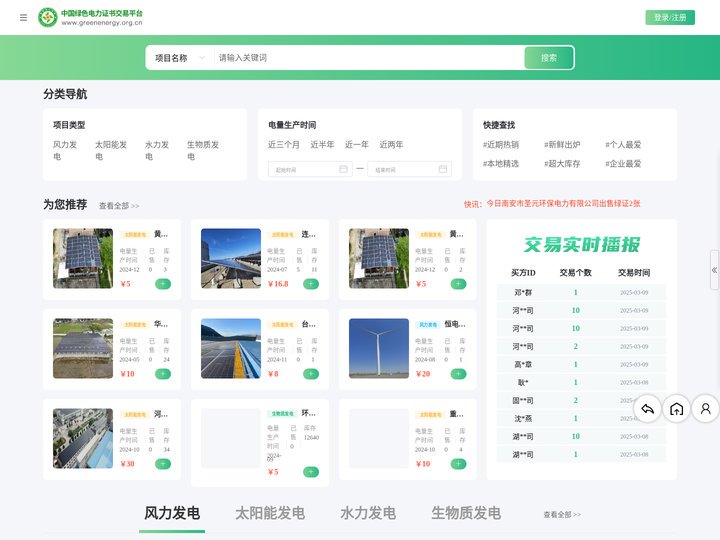Open the start date picker field
The image size is (720, 540).
[x=310, y=169]
